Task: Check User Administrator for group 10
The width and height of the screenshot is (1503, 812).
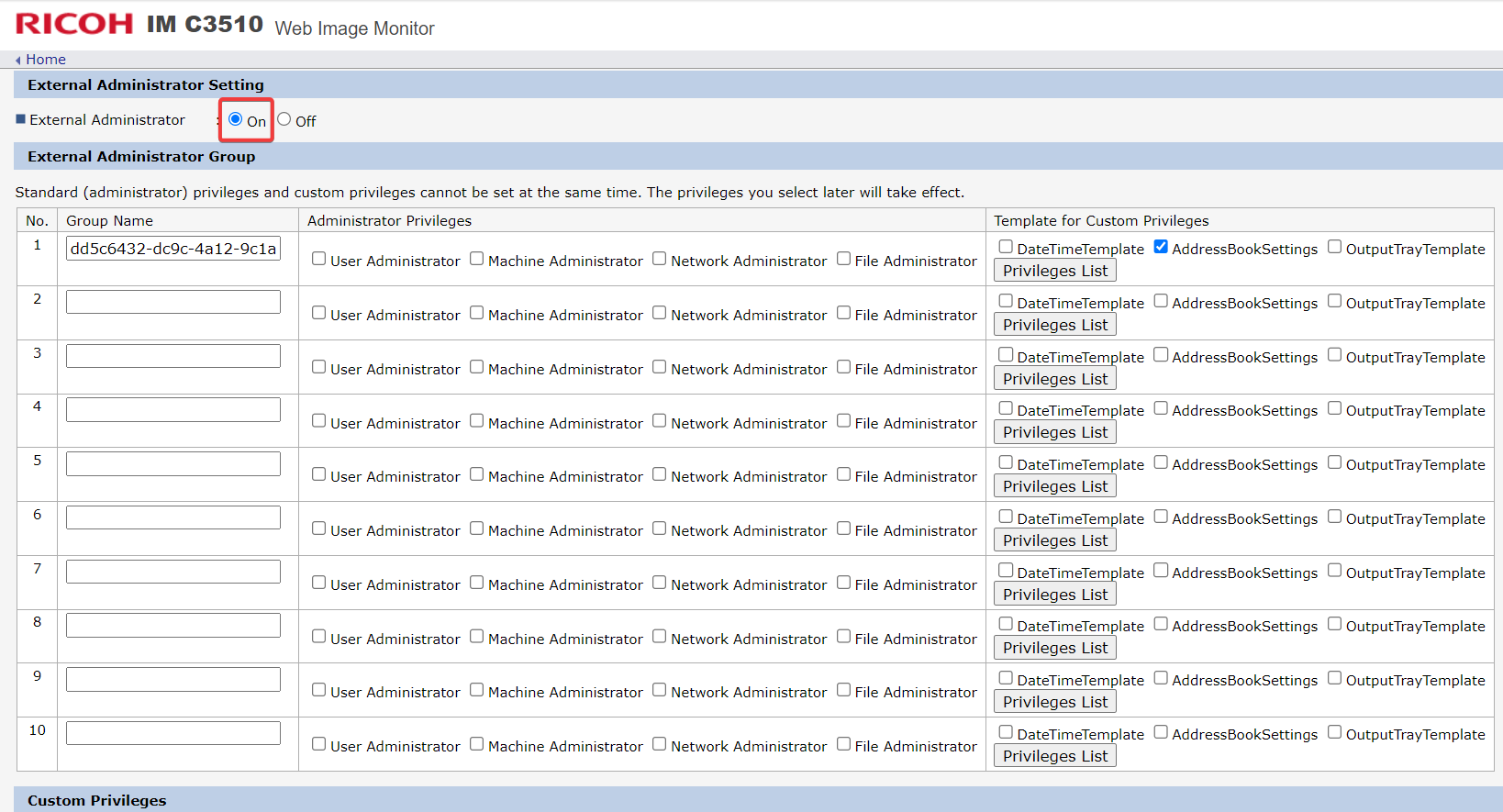Action: (x=319, y=744)
